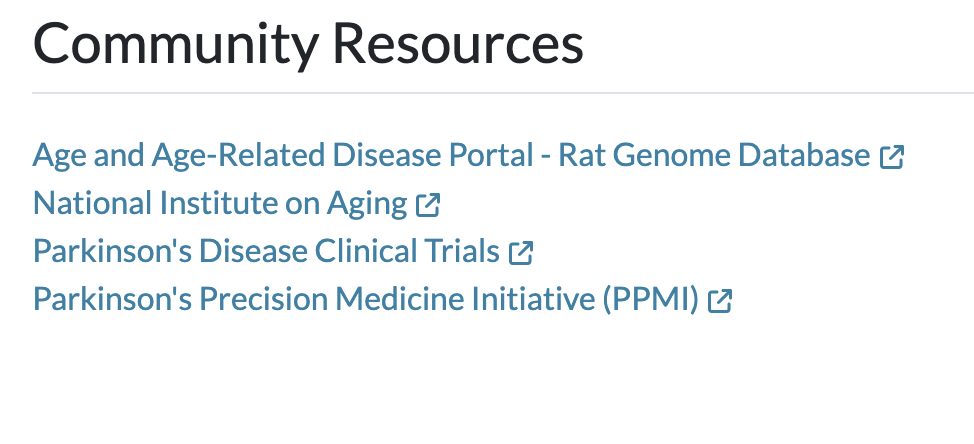Screen dimensions: 974x444
Task: Visit Parkinson's Disease Clinical Trials link
Action: pyautogui.click(x=266, y=251)
